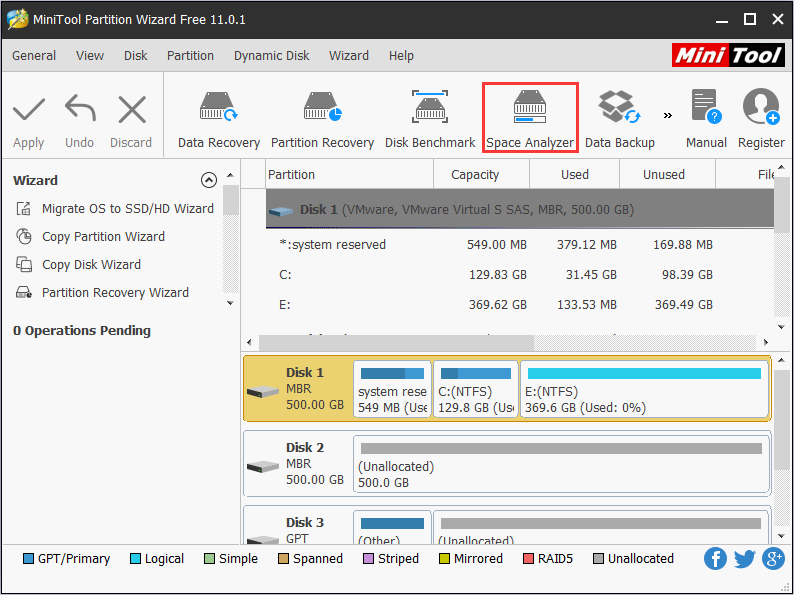Click down arrow of disk map scrollbar

pos(781,536)
